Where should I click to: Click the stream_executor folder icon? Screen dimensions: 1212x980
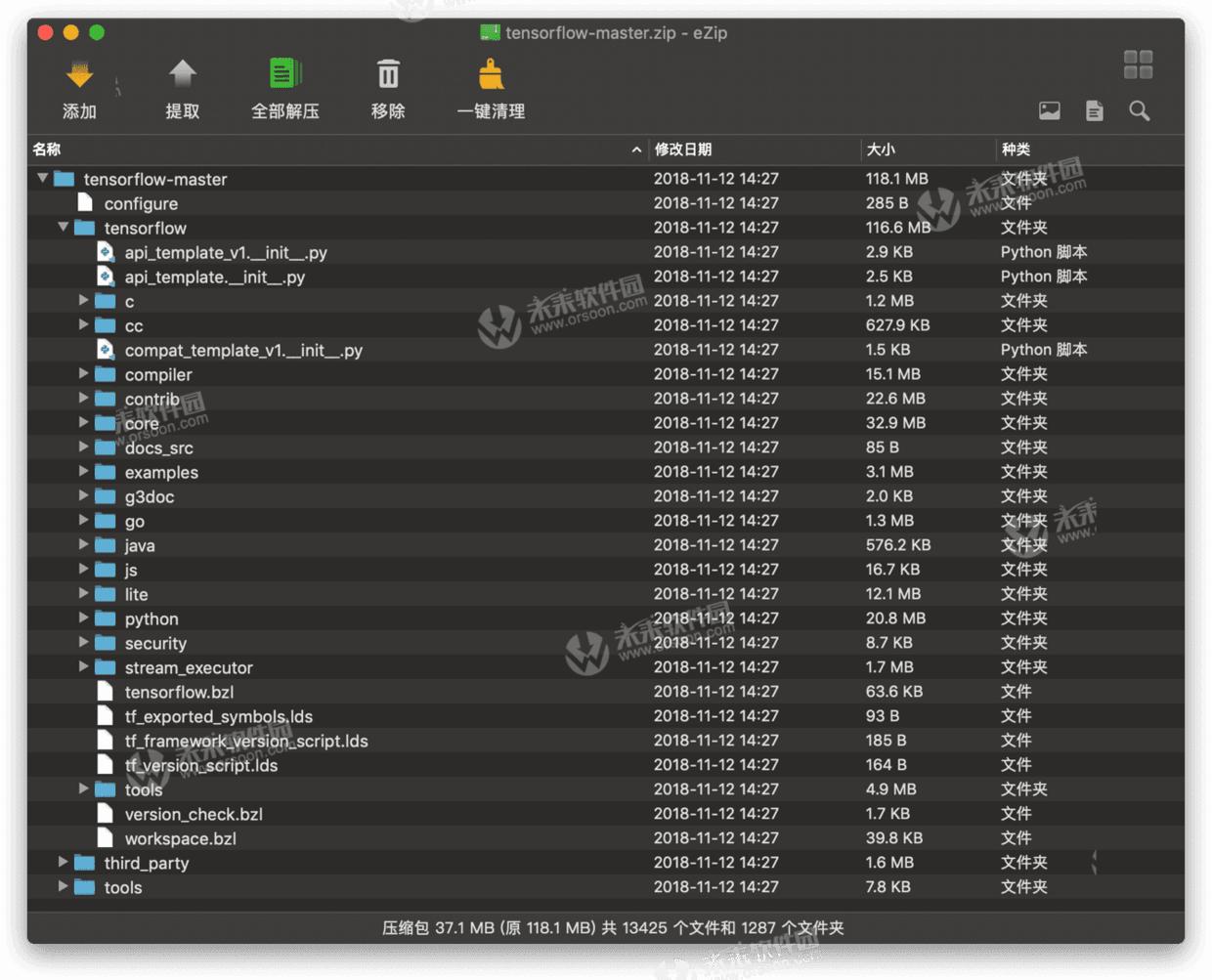[106, 667]
